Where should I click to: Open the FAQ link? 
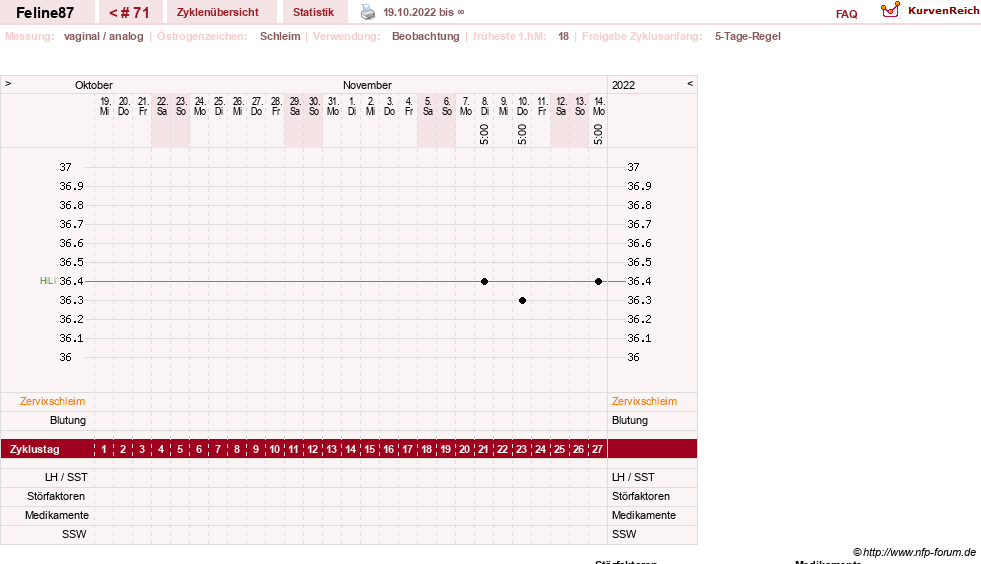point(846,14)
